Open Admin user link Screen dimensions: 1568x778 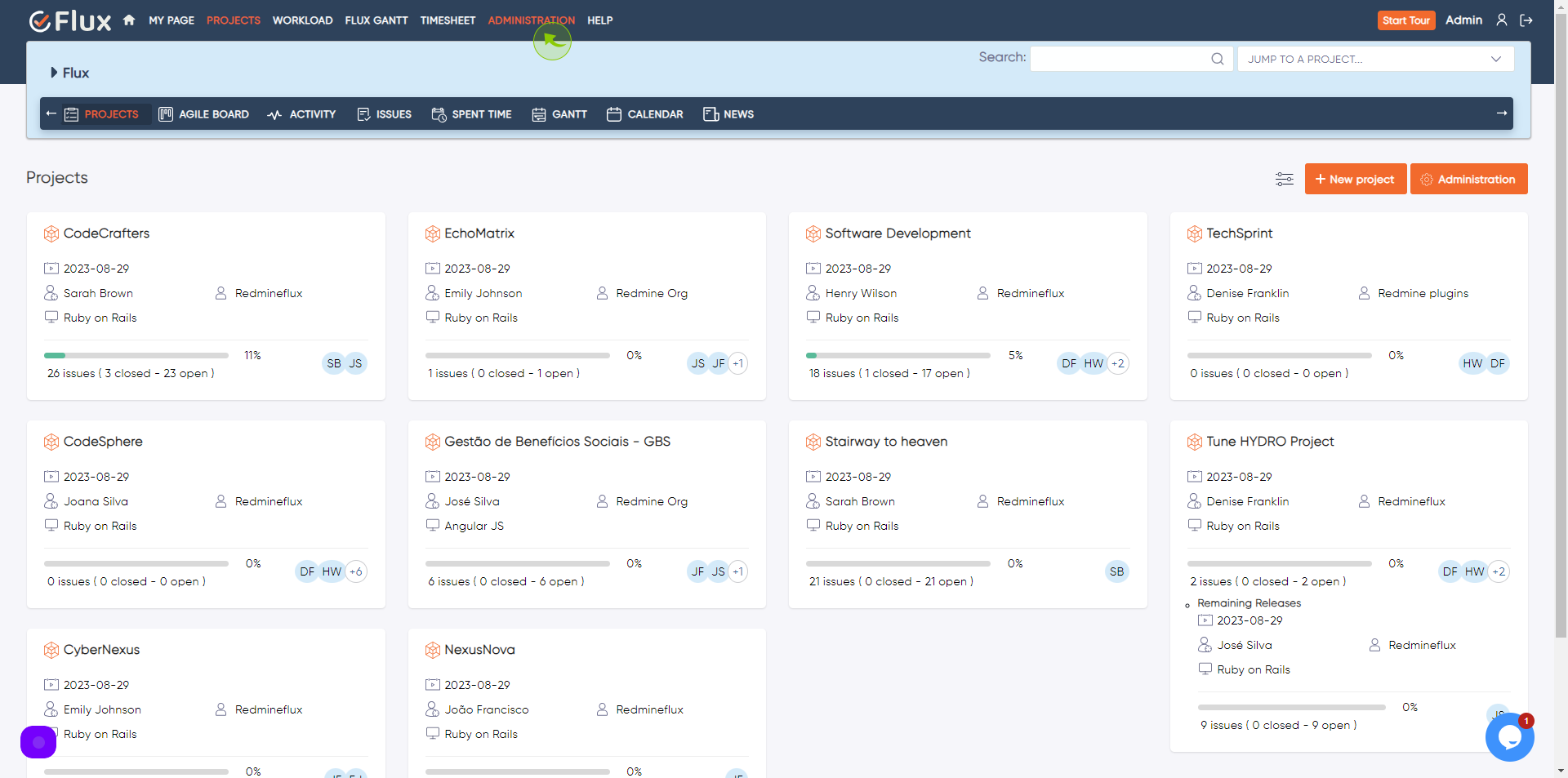click(1463, 20)
